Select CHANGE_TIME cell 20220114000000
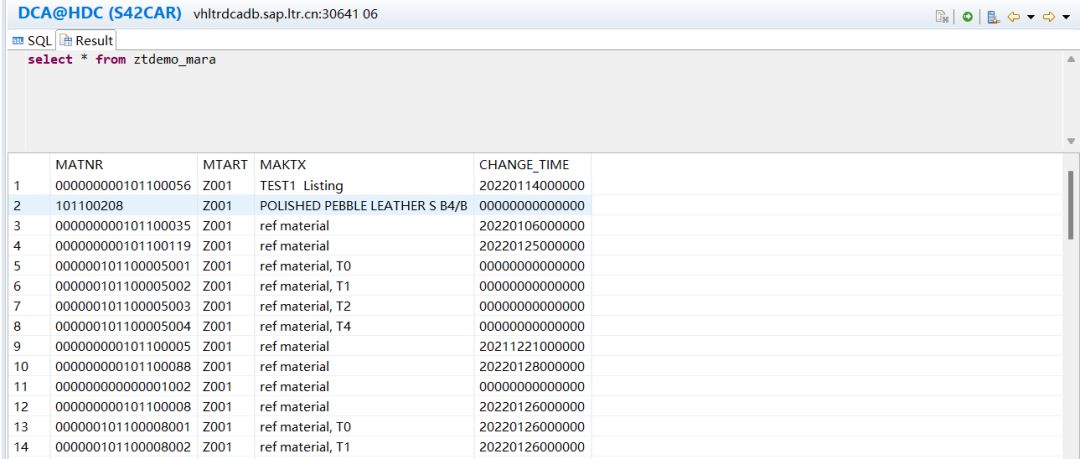The image size is (1080, 459). pyautogui.click(x=532, y=185)
